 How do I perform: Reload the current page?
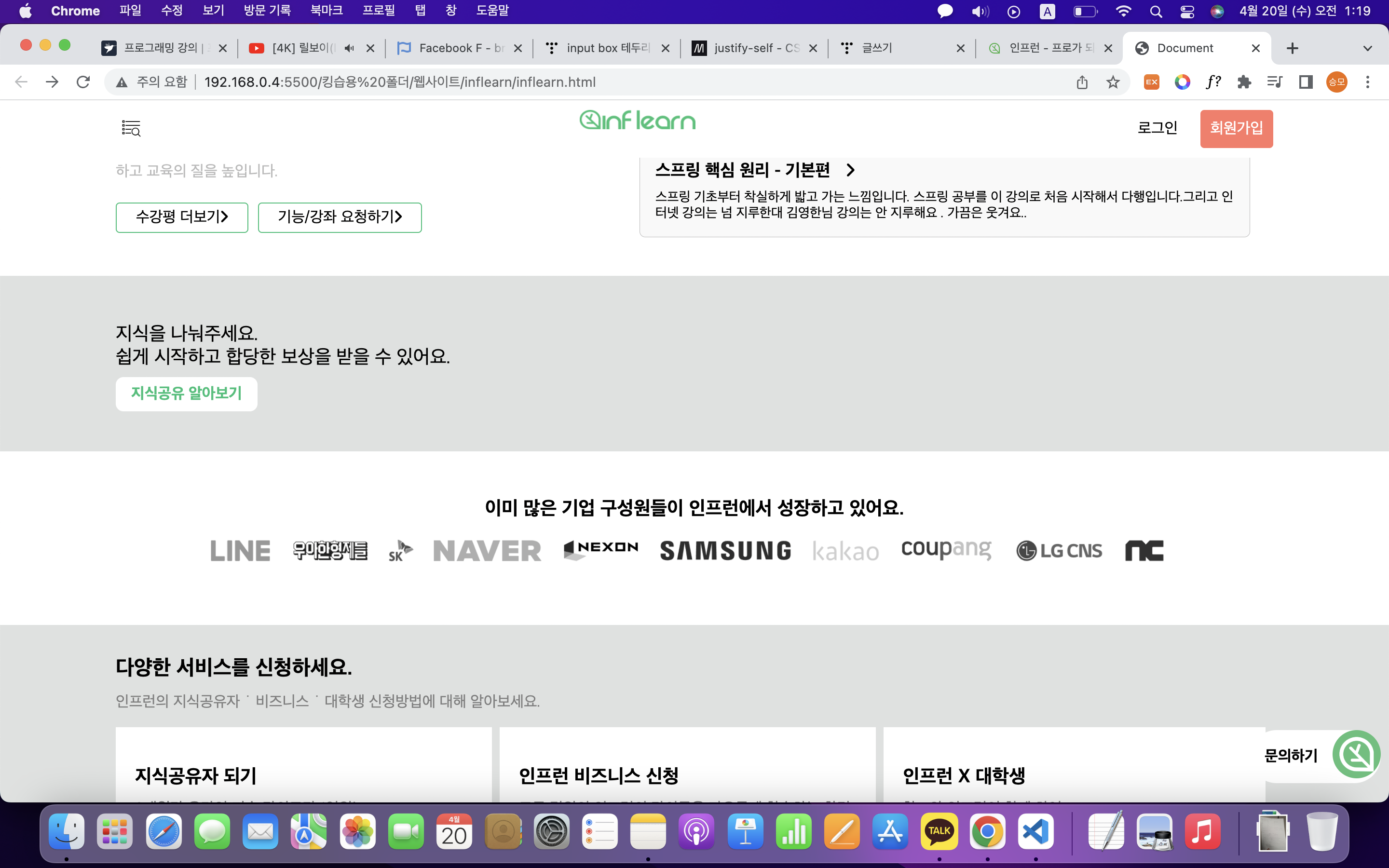[x=83, y=82]
